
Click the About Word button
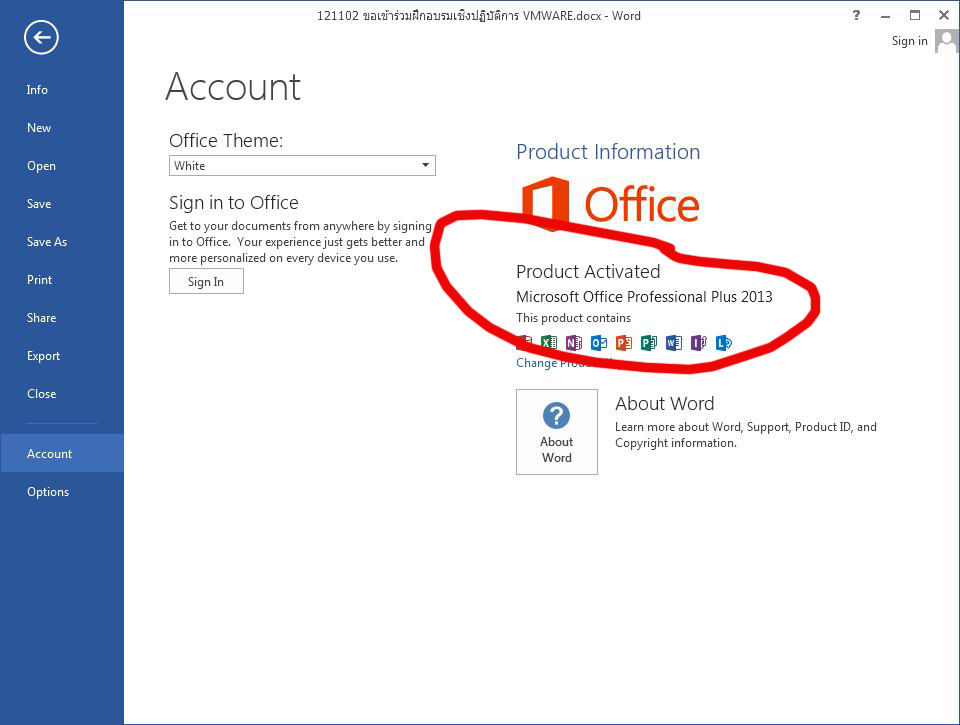pyautogui.click(x=557, y=432)
